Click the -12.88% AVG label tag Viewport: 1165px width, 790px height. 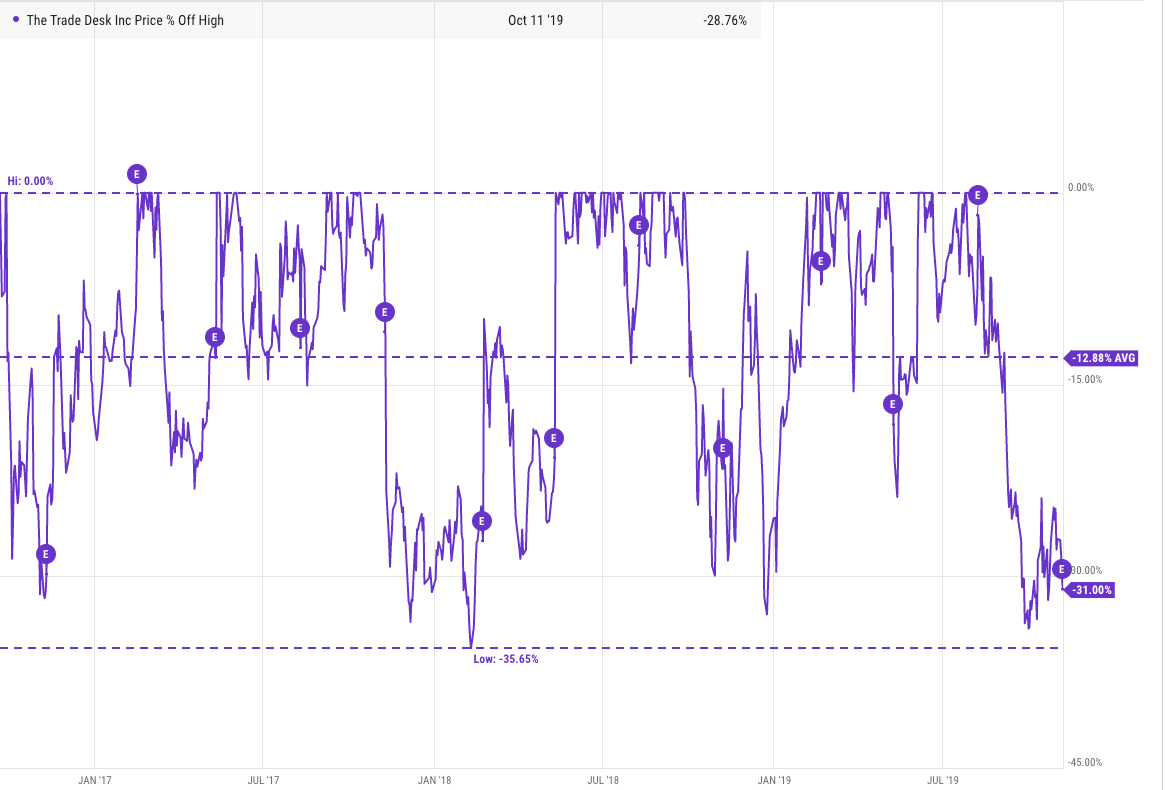point(1103,358)
